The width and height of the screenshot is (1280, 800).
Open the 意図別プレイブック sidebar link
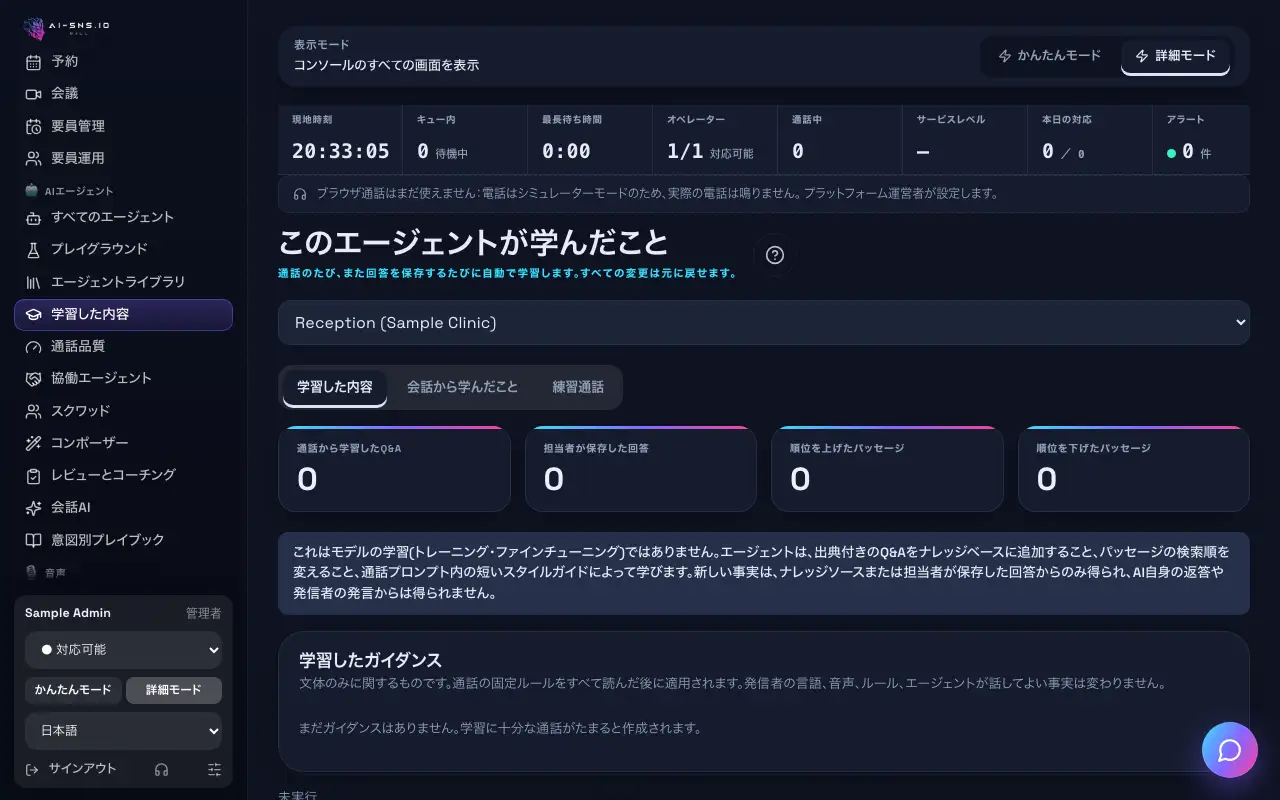pos(123,540)
